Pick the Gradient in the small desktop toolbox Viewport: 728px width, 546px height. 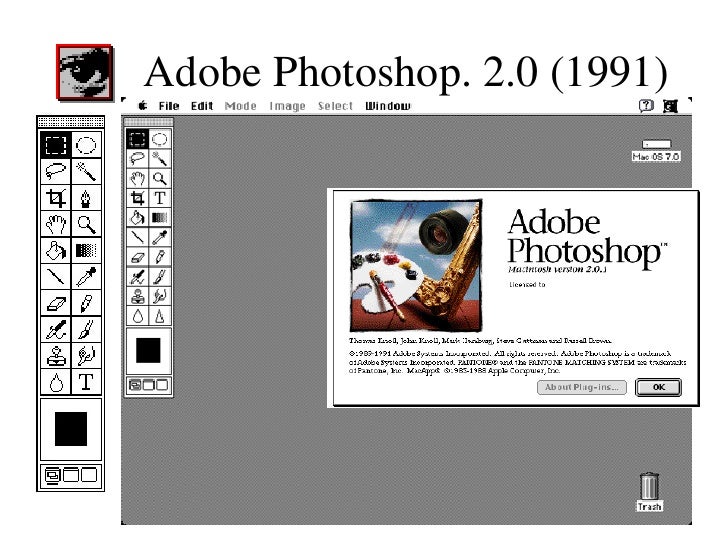point(159,218)
